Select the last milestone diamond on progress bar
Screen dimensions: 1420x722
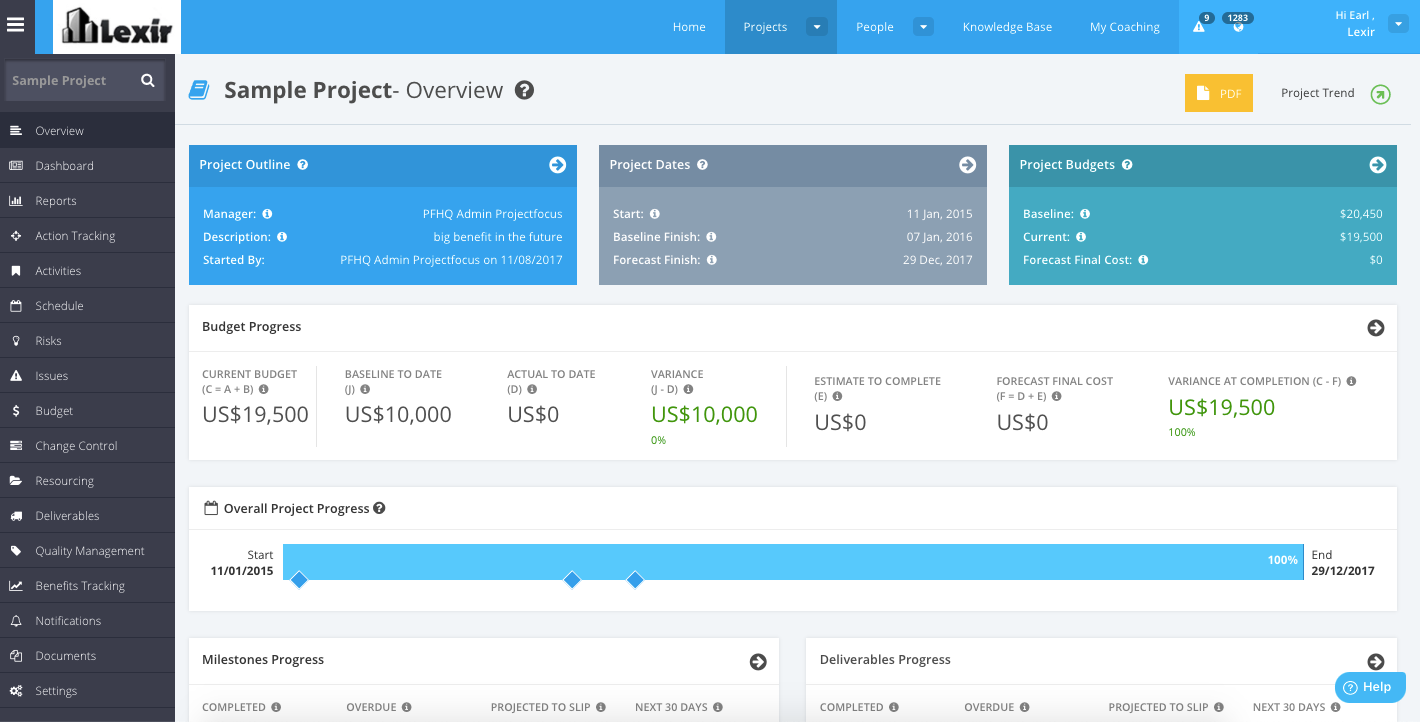[x=634, y=580]
